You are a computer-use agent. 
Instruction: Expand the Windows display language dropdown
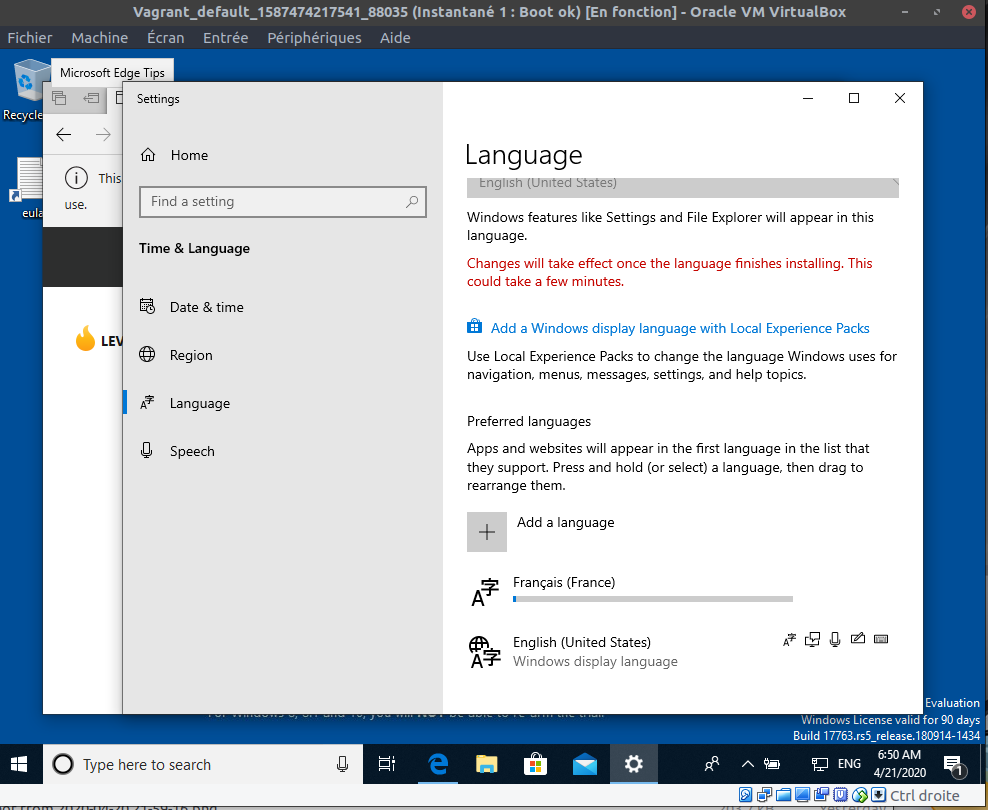(x=682, y=186)
